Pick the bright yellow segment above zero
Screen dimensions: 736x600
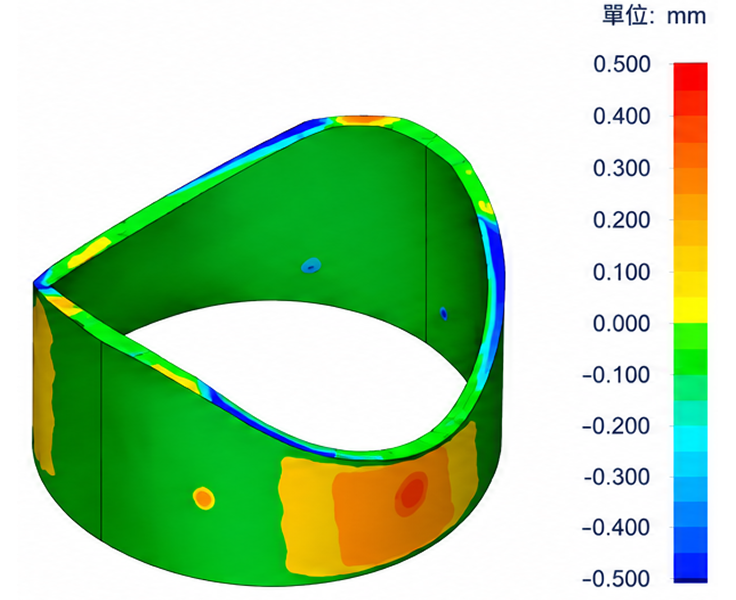690,310
